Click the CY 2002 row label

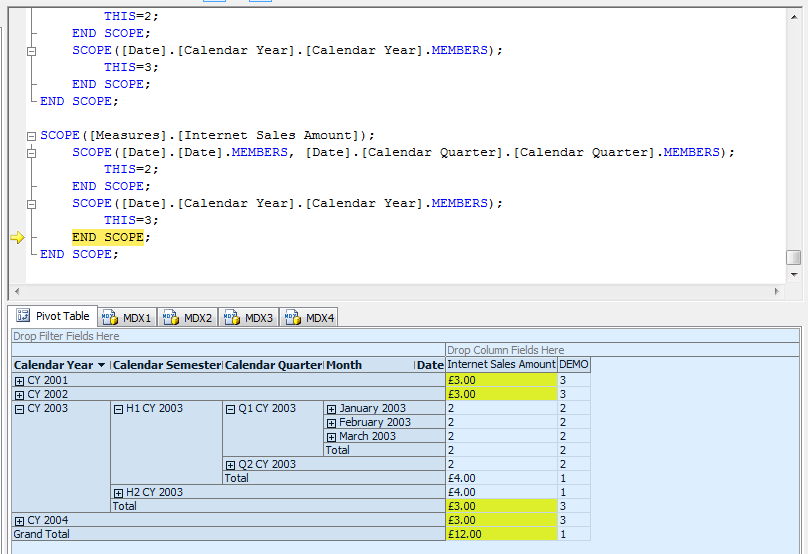pos(47,394)
